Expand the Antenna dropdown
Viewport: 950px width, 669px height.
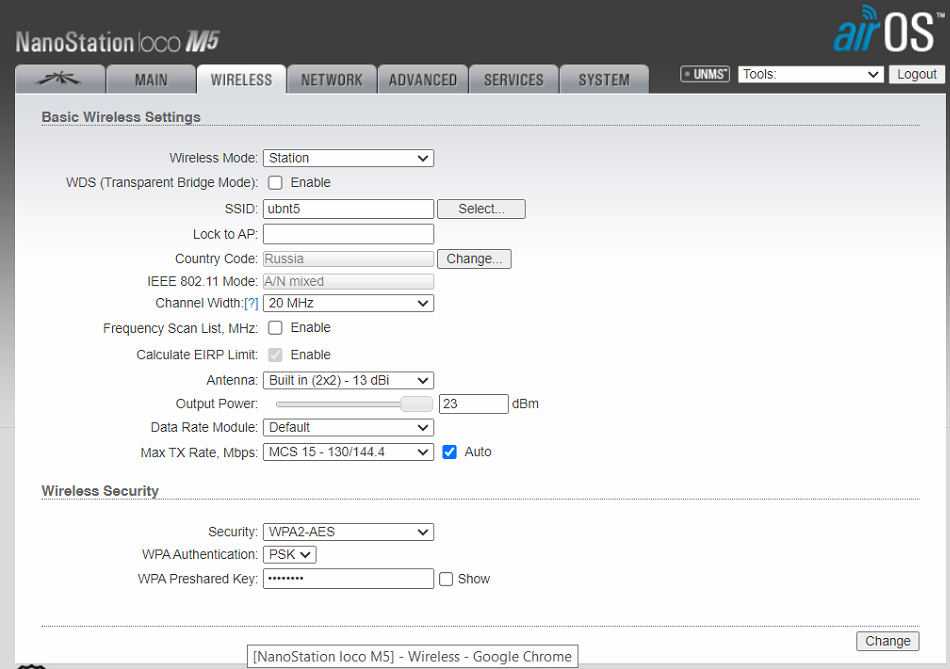coord(348,381)
